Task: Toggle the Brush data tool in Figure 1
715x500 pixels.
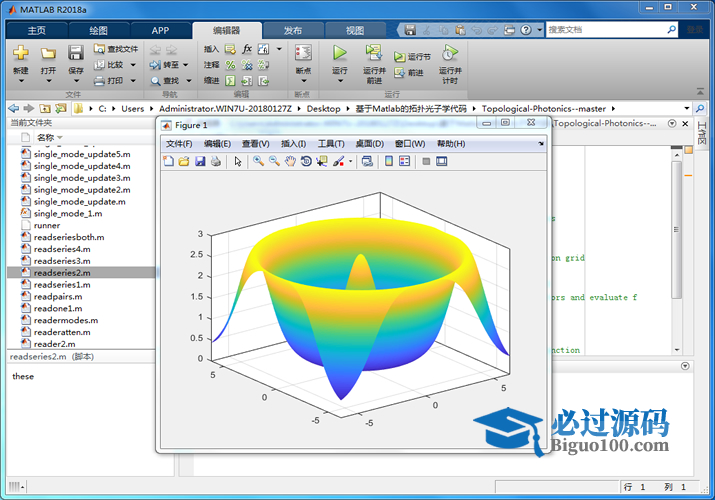Action: (x=338, y=161)
